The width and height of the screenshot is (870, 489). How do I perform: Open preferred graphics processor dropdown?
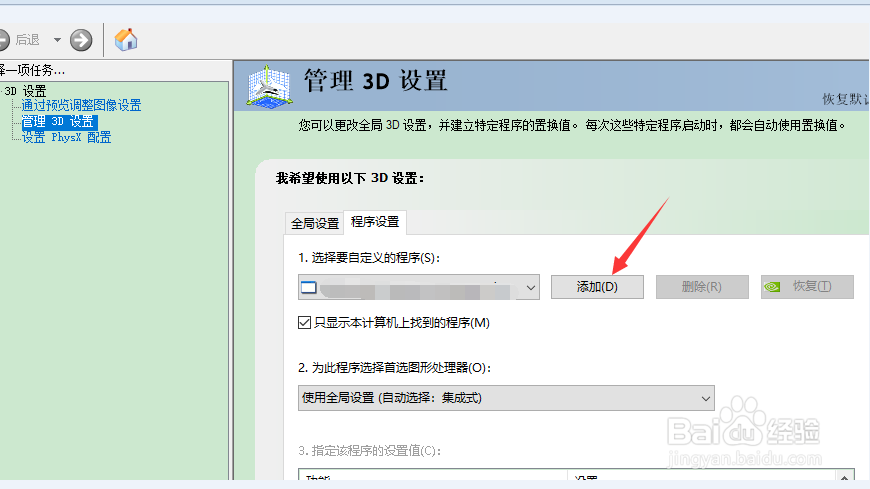click(506, 398)
